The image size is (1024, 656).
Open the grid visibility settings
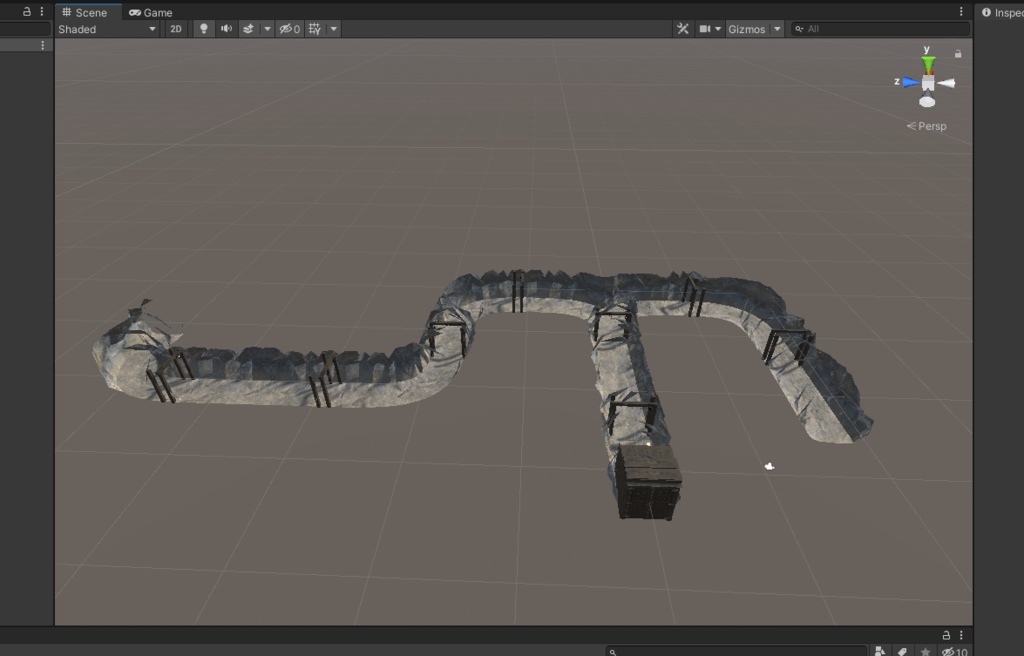coord(333,28)
